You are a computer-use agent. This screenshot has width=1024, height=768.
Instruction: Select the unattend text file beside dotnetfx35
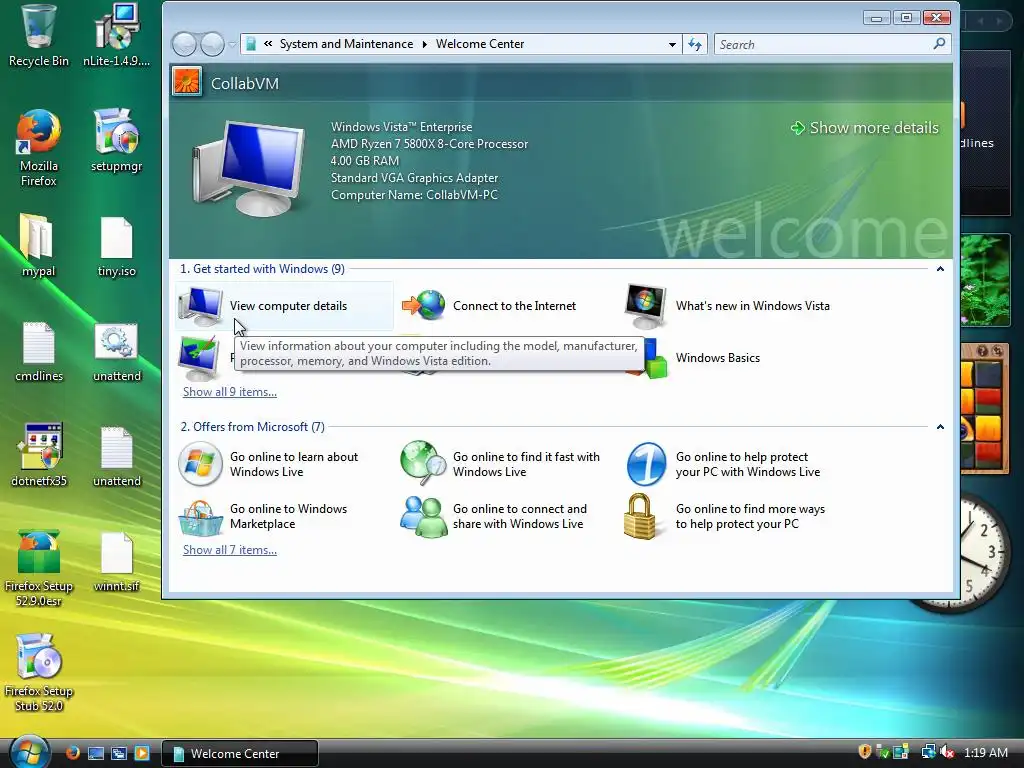point(117,456)
